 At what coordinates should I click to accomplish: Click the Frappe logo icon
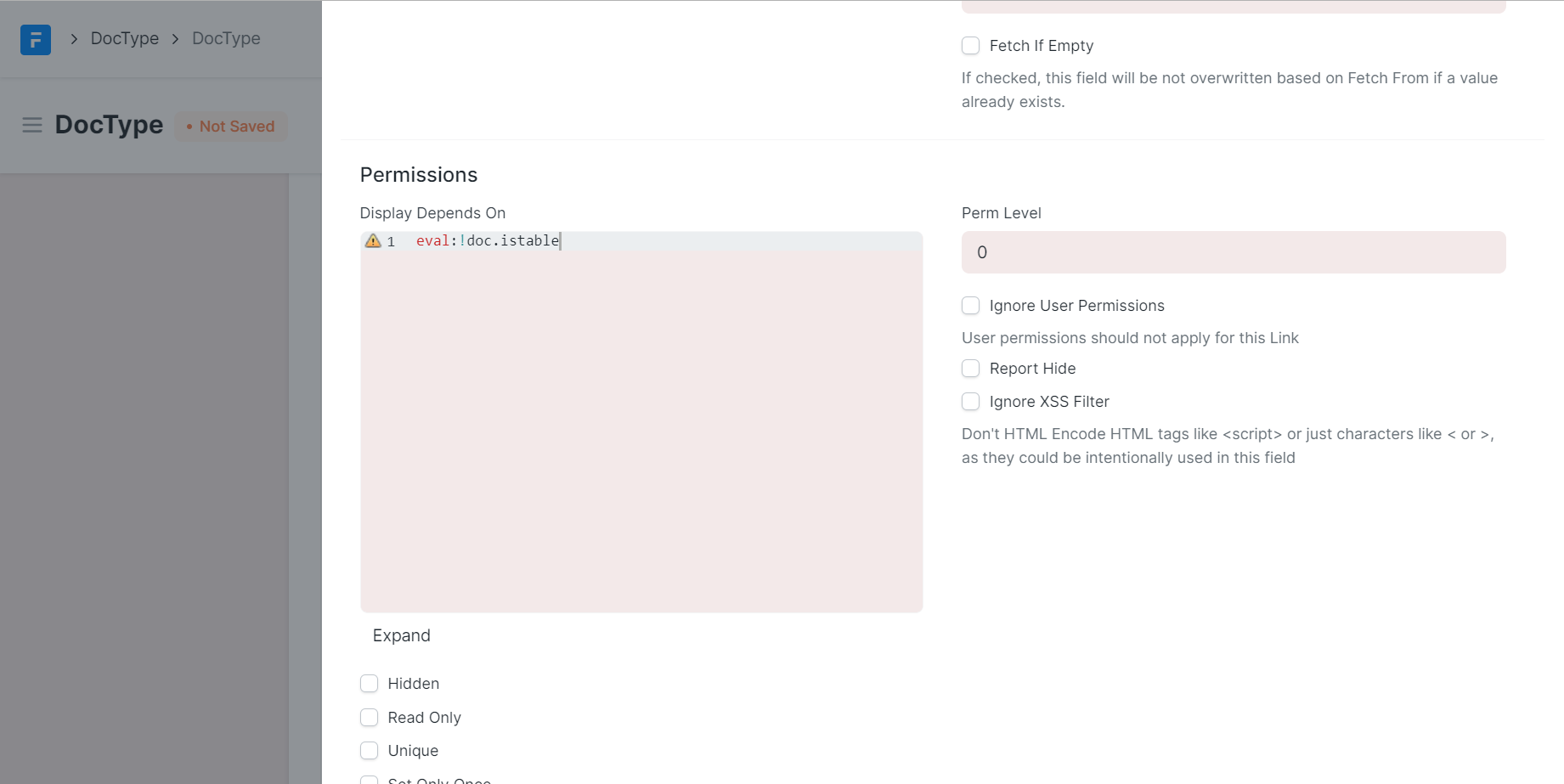pyautogui.click(x=35, y=39)
